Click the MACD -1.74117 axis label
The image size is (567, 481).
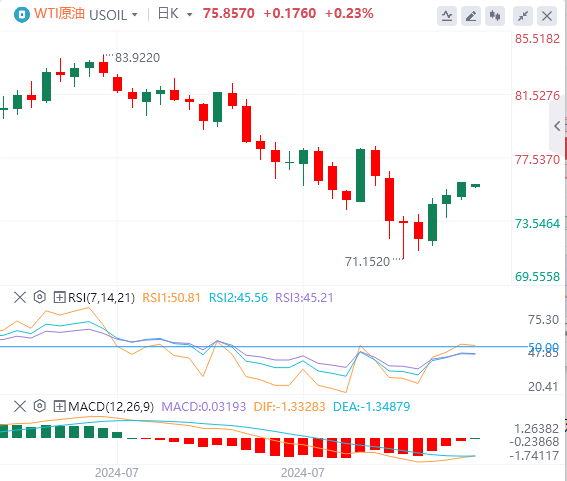coord(534,456)
